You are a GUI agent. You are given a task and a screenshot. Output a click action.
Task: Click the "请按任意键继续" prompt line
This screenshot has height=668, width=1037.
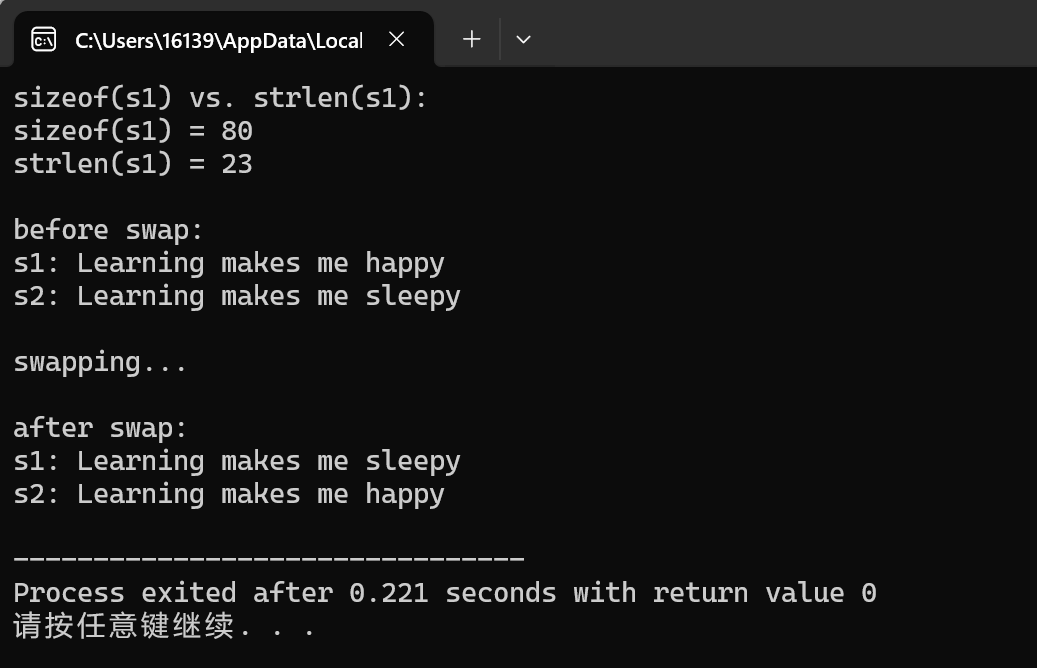point(164,627)
